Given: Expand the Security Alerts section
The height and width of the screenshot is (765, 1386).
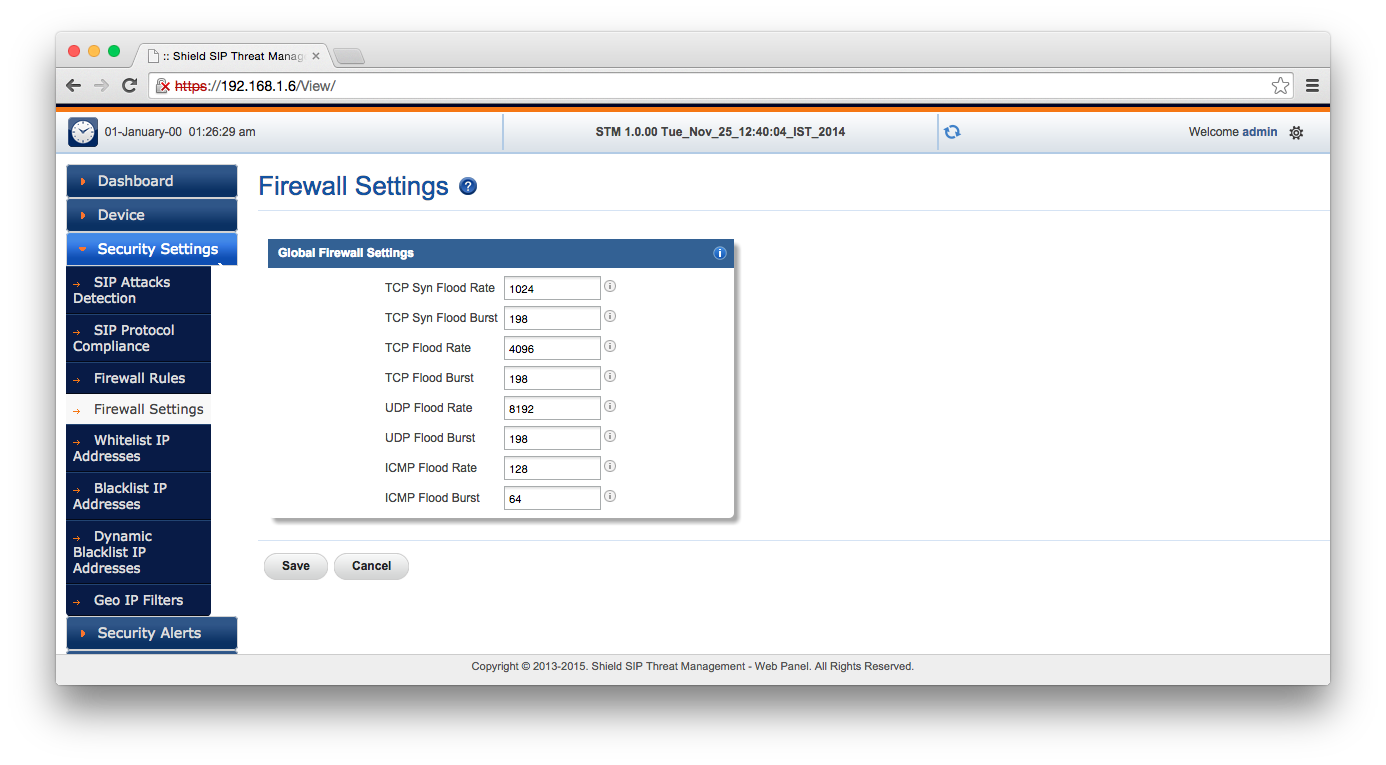Looking at the screenshot, I should click(x=152, y=633).
